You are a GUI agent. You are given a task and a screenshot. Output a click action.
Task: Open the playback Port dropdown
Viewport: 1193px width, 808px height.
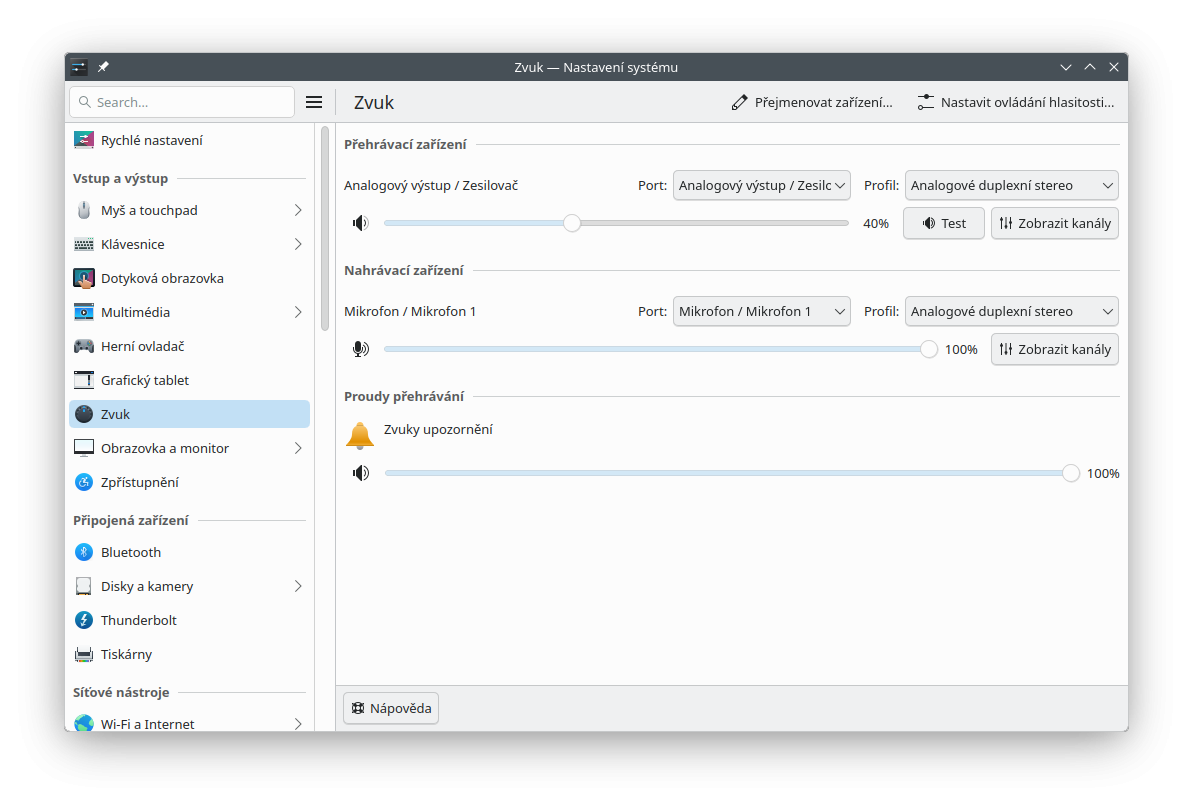click(761, 185)
